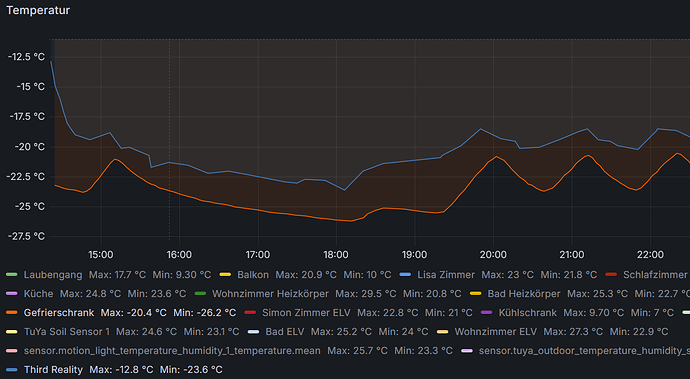Click Wohnzimmer ELV "Max: 27.3 °C" value

coord(573,331)
